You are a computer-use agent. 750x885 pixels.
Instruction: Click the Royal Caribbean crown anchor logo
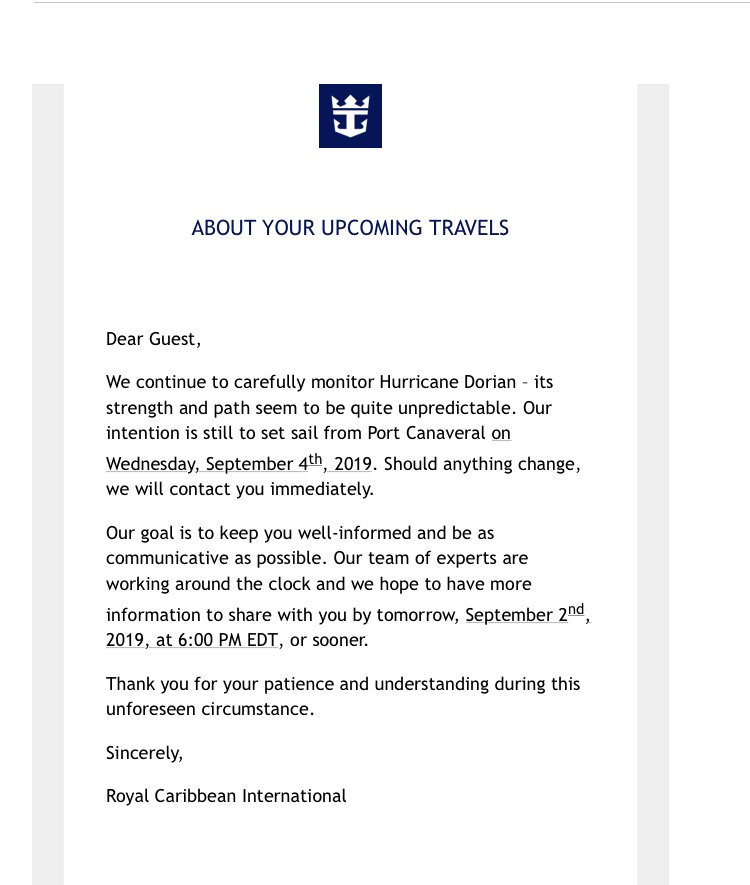coord(350,116)
